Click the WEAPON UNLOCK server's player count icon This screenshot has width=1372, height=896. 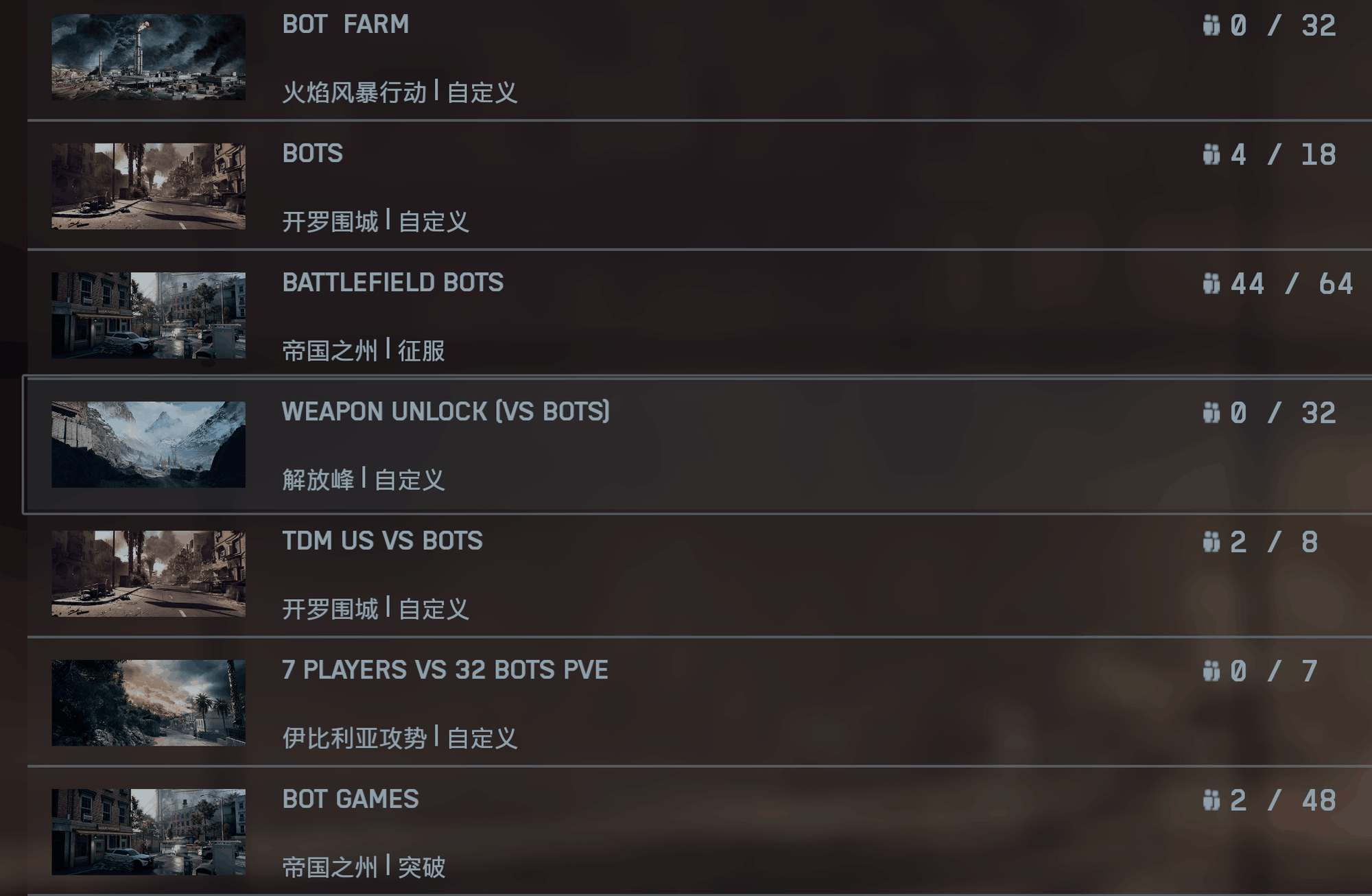[1211, 412]
